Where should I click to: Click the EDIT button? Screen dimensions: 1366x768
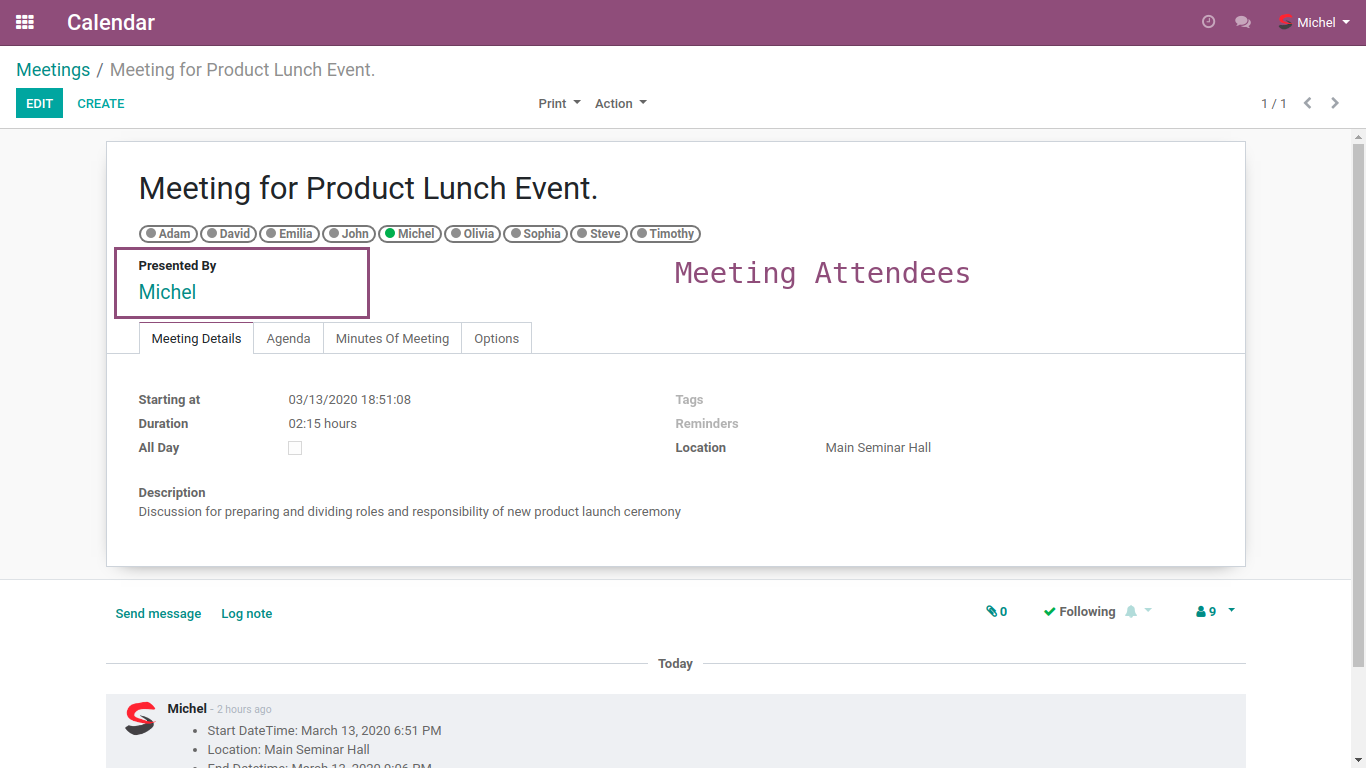tap(39, 103)
